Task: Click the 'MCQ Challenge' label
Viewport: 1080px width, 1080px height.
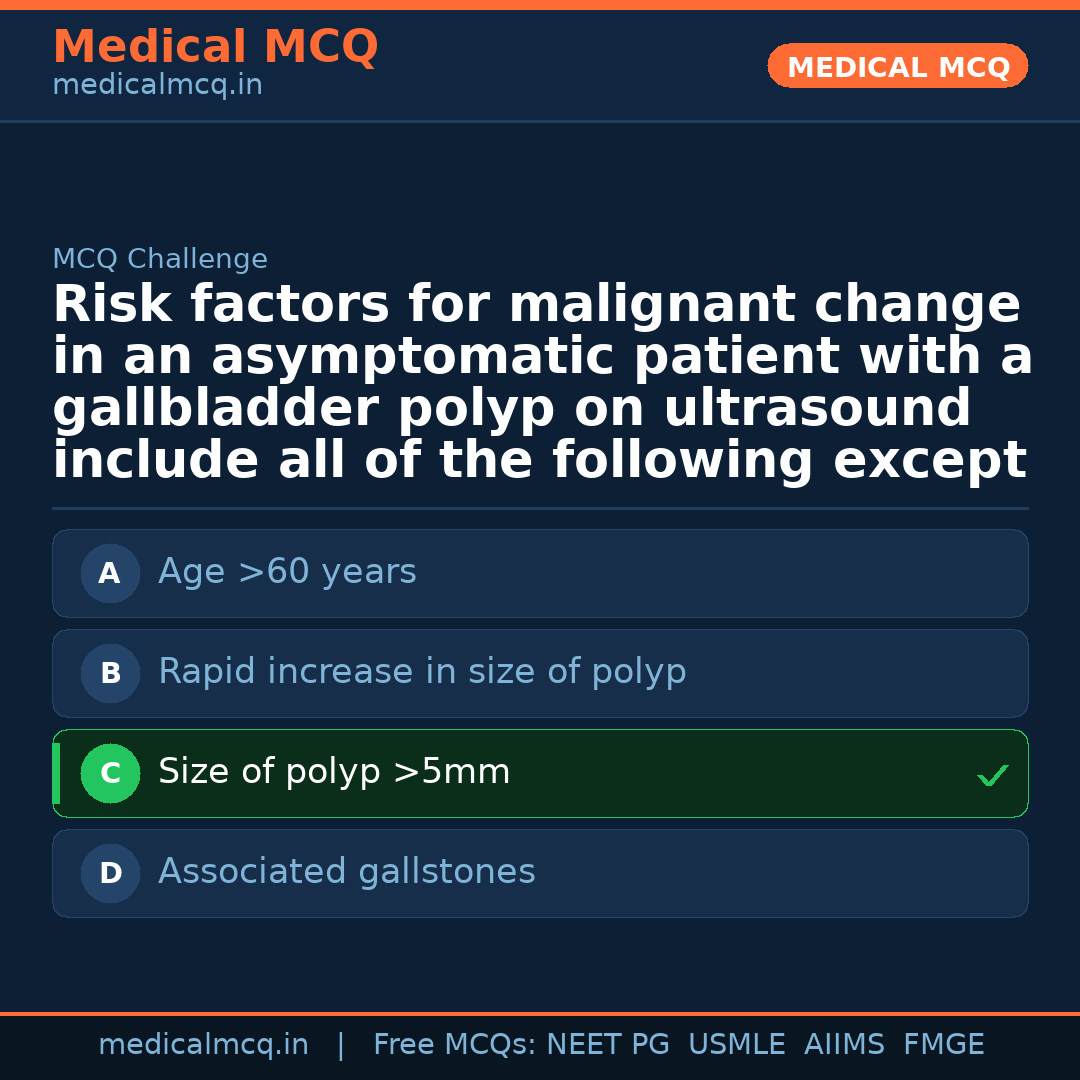Action: pos(160,260)
